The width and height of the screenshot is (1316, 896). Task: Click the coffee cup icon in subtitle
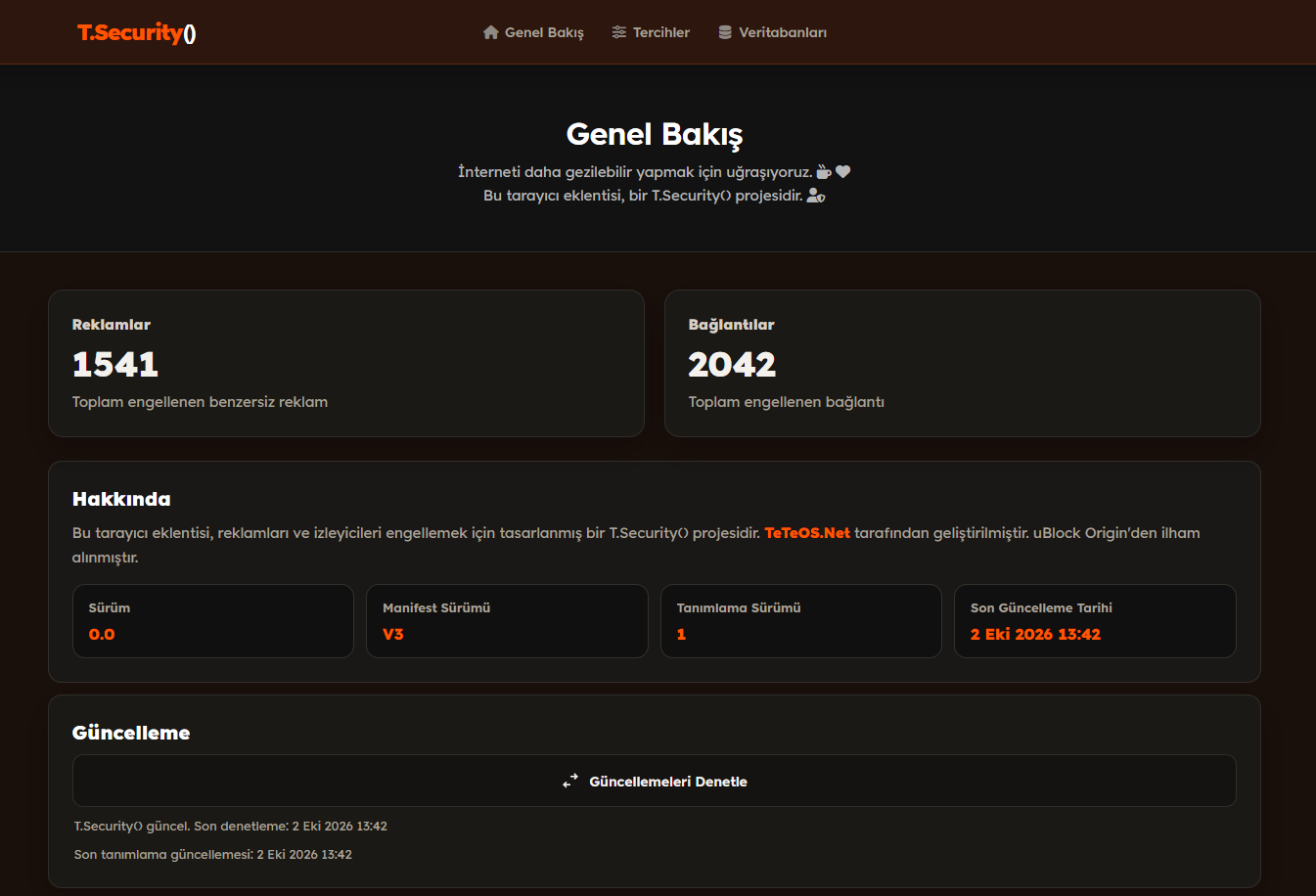(824, 171)
